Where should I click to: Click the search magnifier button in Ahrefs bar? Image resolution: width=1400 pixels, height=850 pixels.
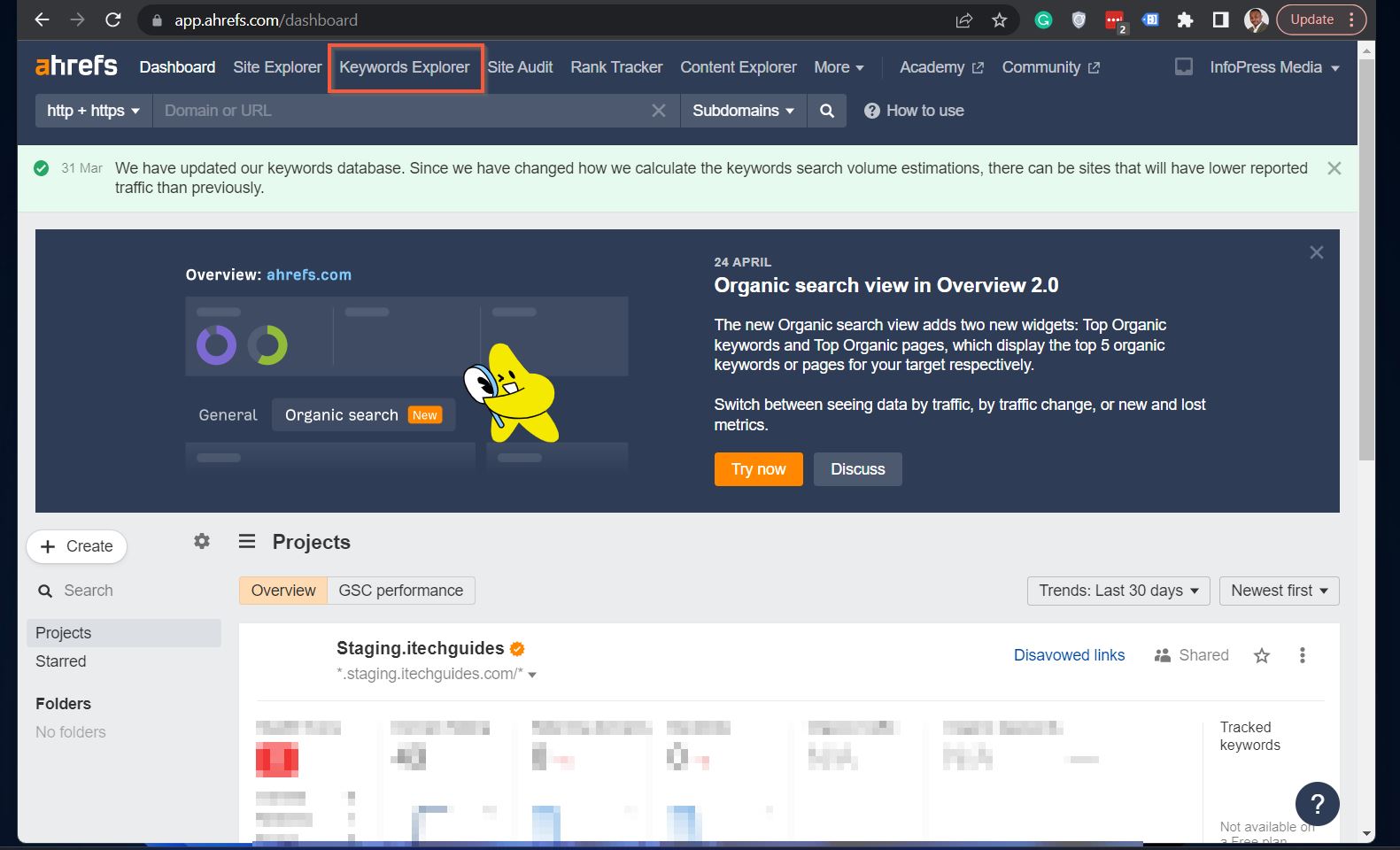(x=827, y=111)
